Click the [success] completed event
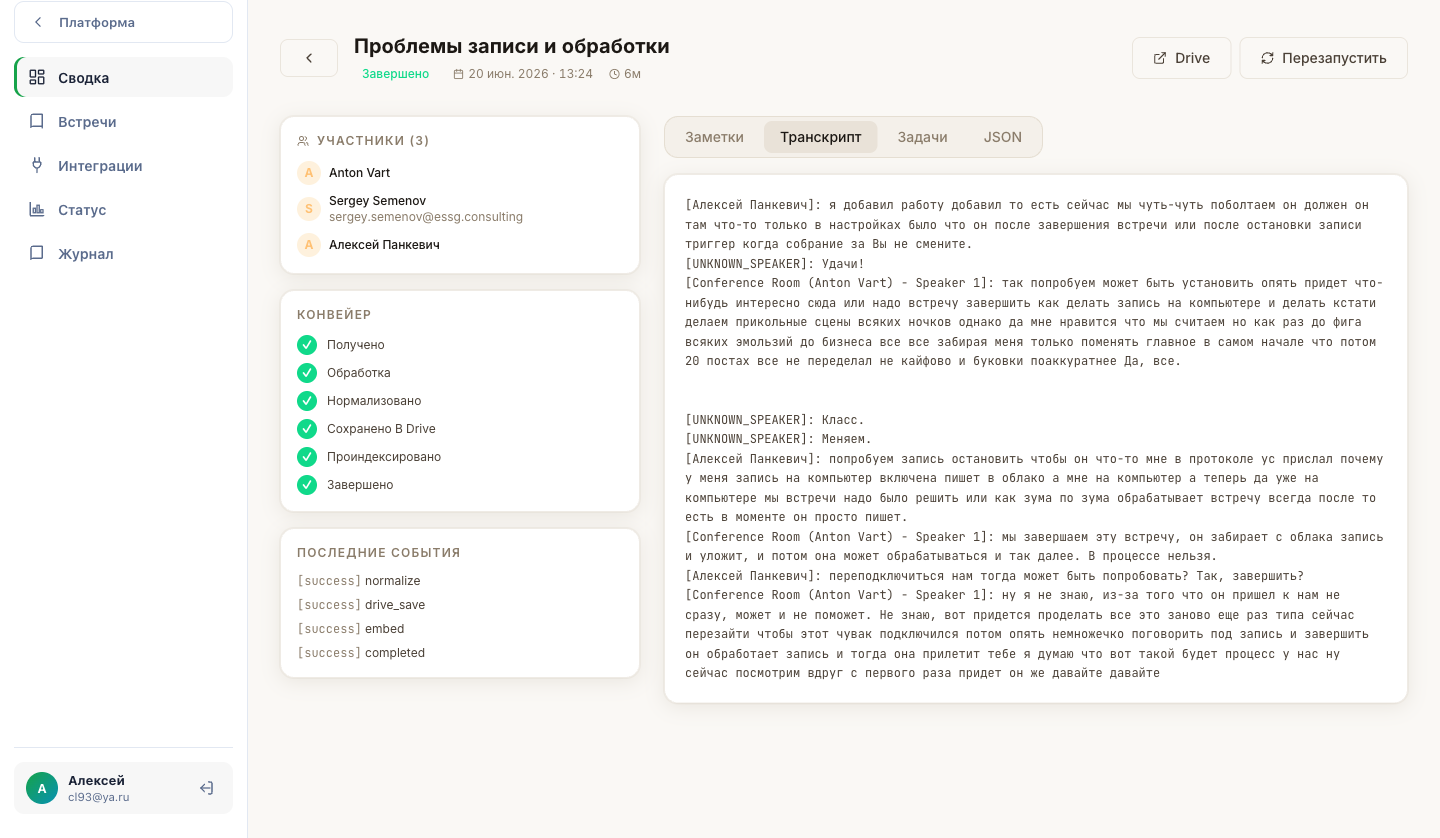This screenshot has width=1440, height=838. click(x=361, y=653)
